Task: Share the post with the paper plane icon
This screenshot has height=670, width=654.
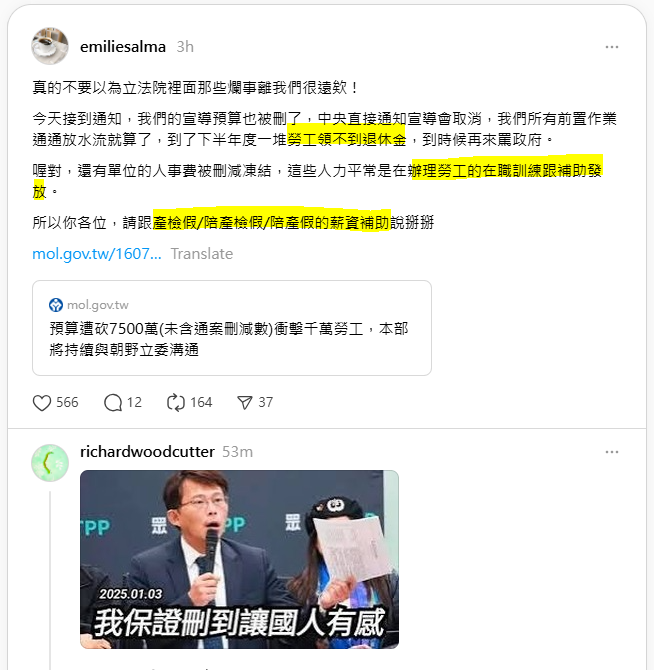Action: pyautogui.click(x=245, y=403)
